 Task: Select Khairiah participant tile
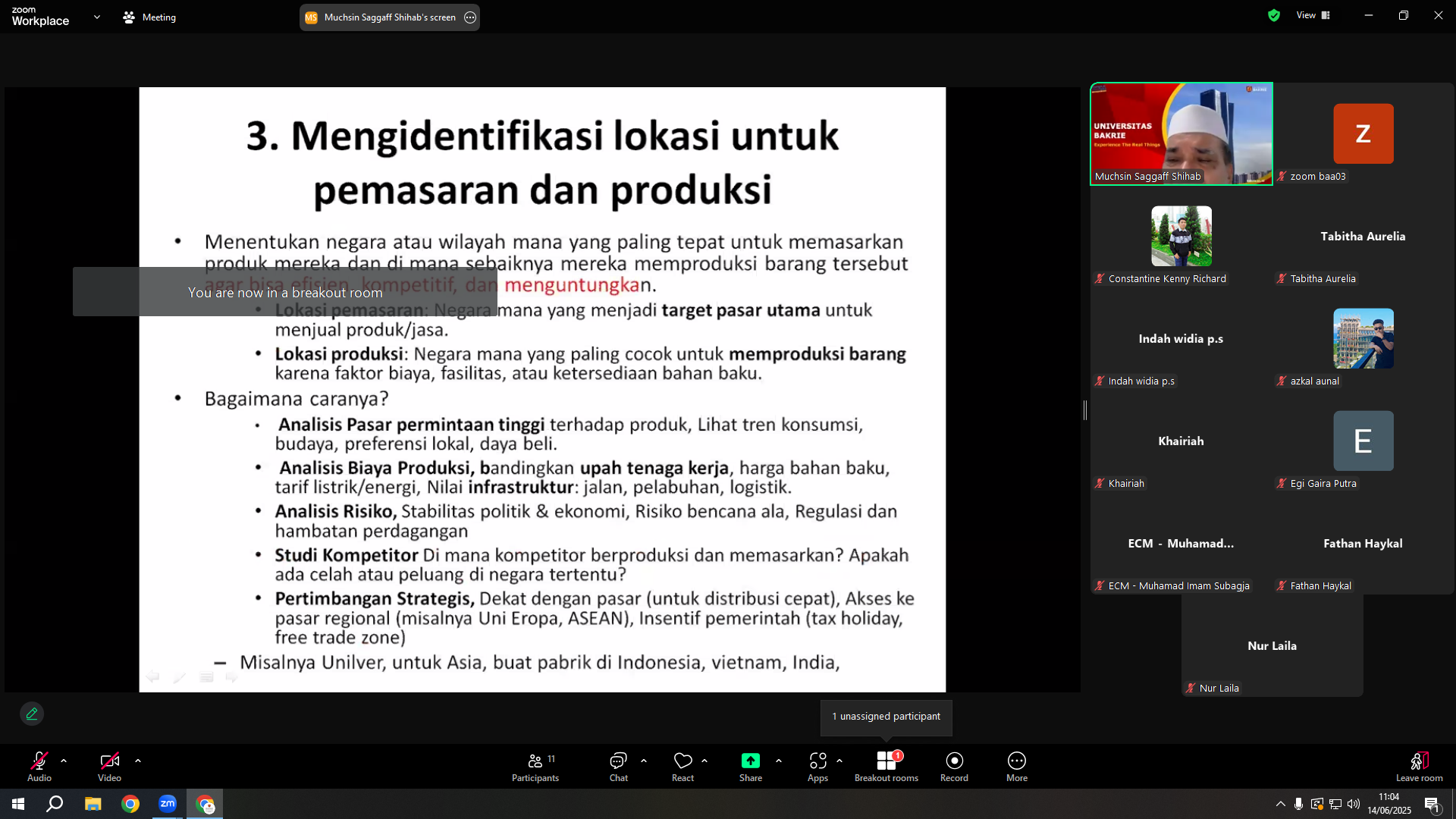click(x=1181, y=441)
